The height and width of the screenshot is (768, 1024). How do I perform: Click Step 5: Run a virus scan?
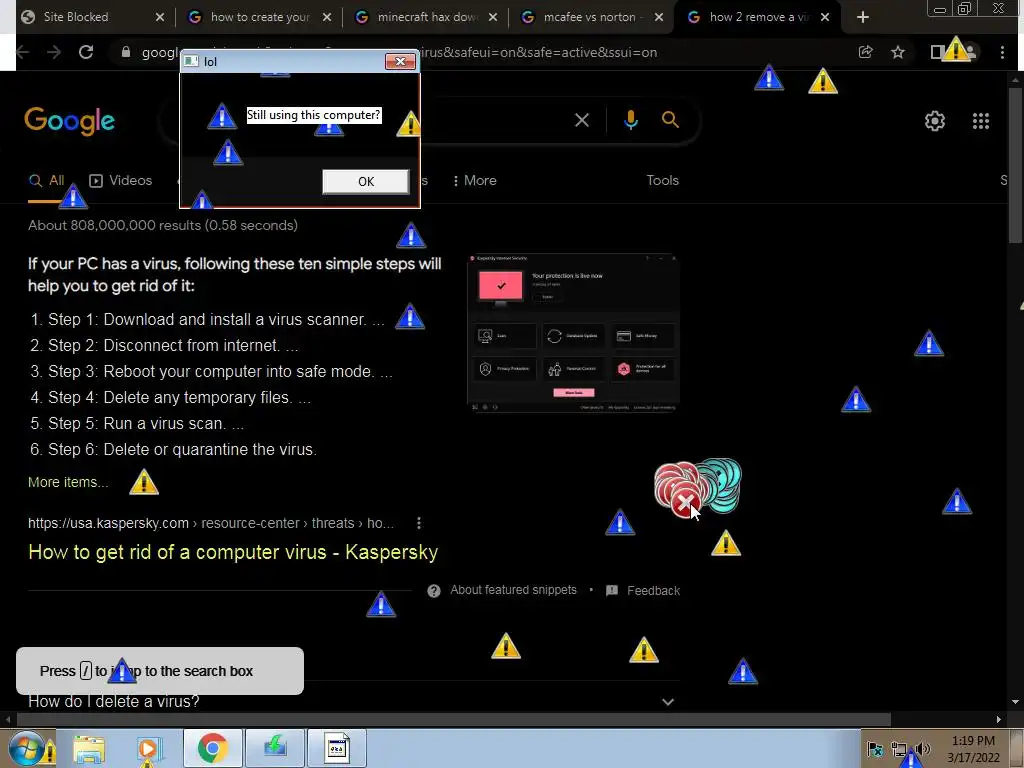point(146,424)
